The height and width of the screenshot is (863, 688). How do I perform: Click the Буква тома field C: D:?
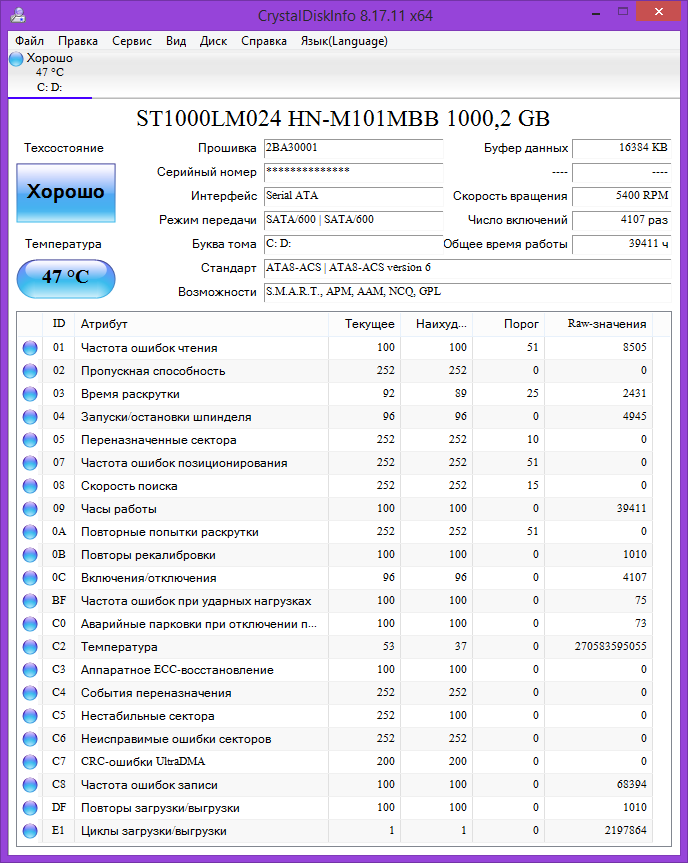pyautogui.click(x=353, y=244)
